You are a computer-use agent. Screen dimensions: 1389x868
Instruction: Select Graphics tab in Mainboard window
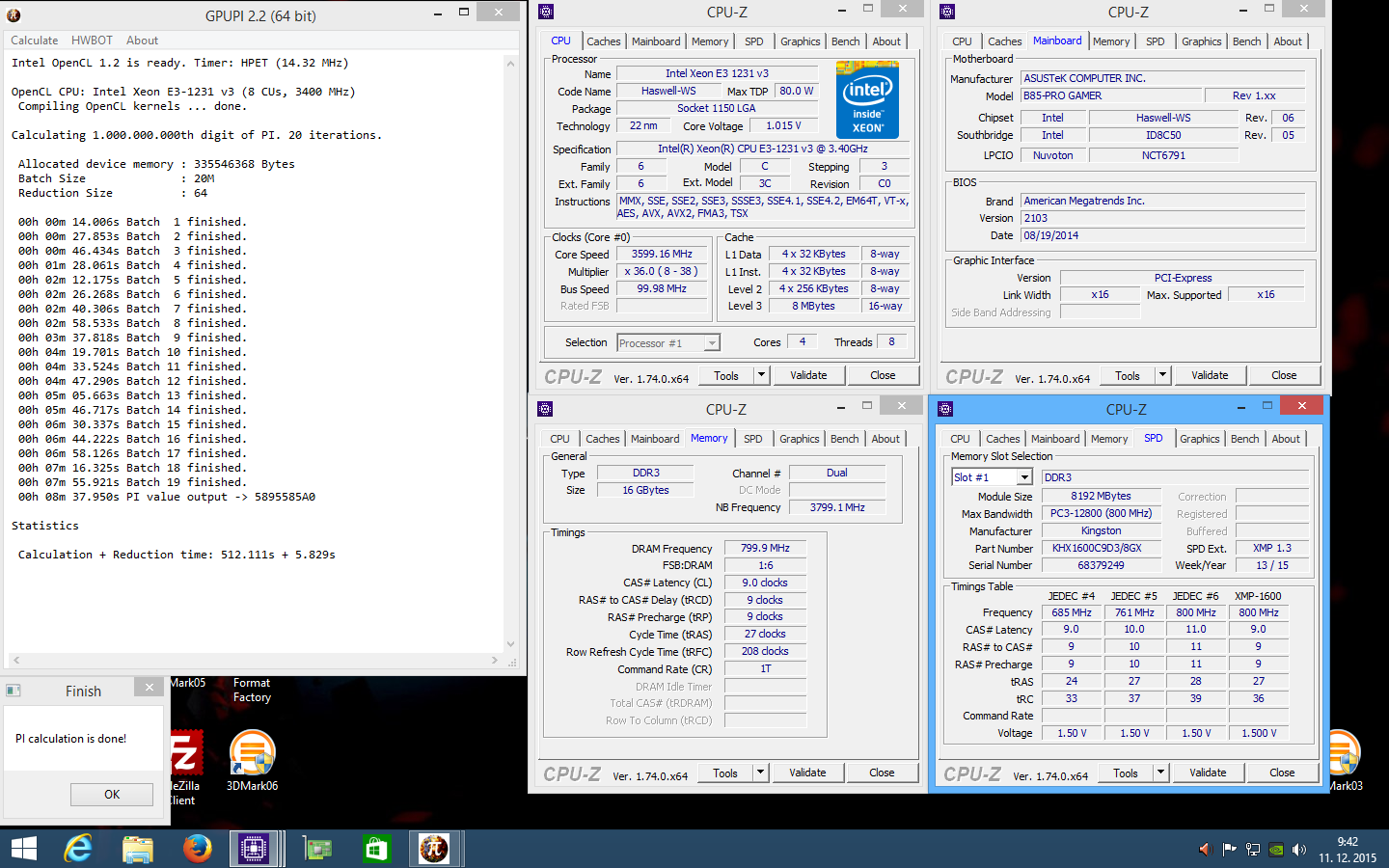[x=1202, y=41]
